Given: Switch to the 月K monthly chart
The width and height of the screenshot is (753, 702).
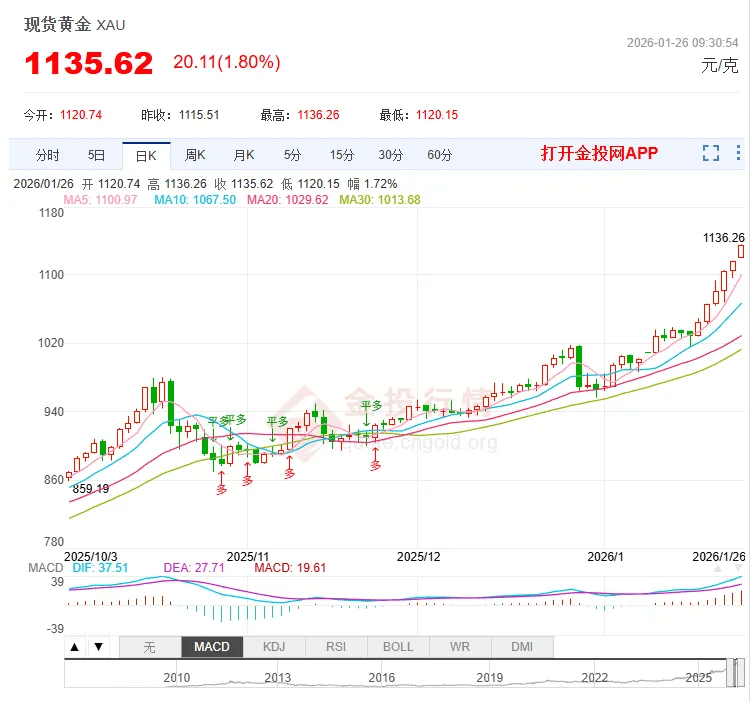Looking at the screenshot, I should click(244, 155).
